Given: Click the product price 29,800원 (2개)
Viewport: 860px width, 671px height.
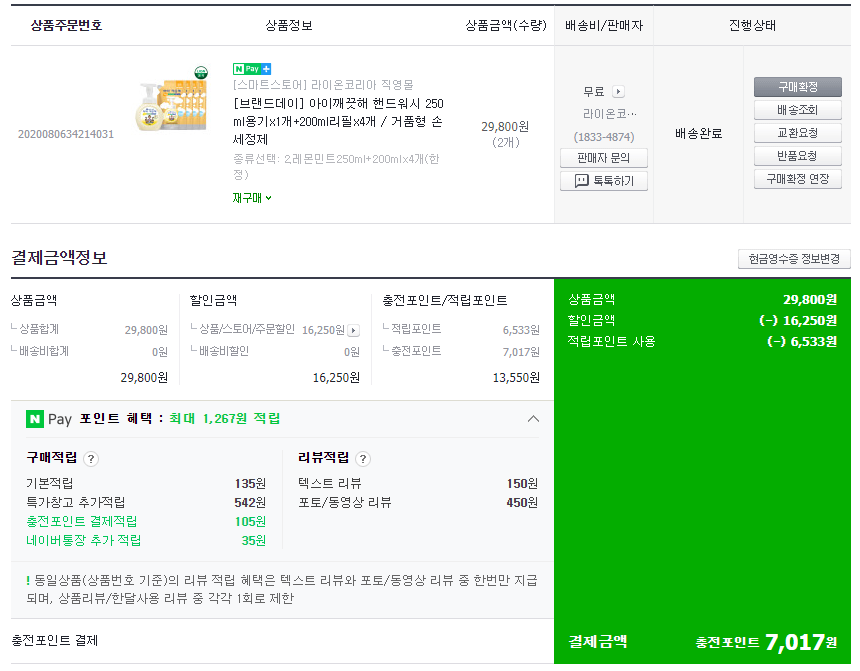Looking at the screenshot, I should point(505,134).
